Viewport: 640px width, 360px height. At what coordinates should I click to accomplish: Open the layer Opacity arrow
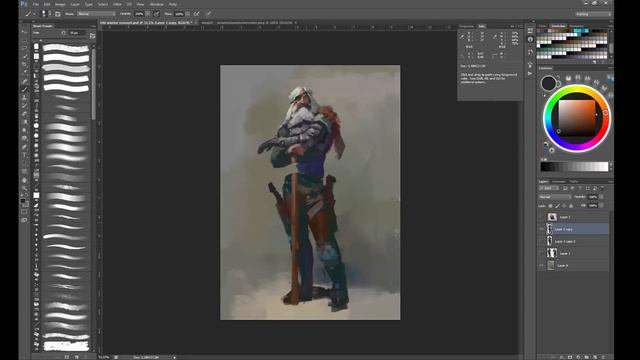(x=601, y=197)
